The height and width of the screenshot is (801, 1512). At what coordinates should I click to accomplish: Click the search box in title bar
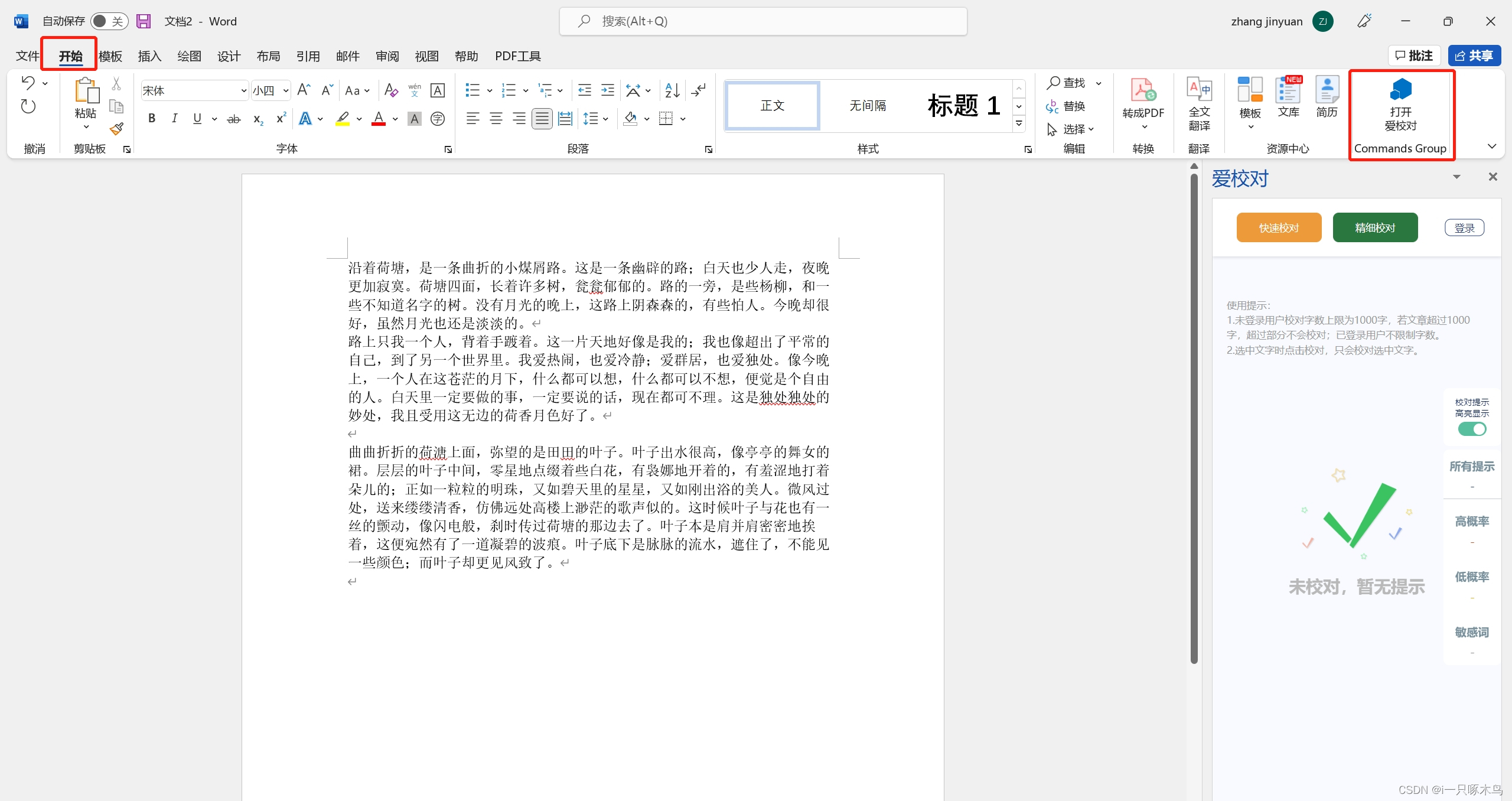(x=762, y=21)
